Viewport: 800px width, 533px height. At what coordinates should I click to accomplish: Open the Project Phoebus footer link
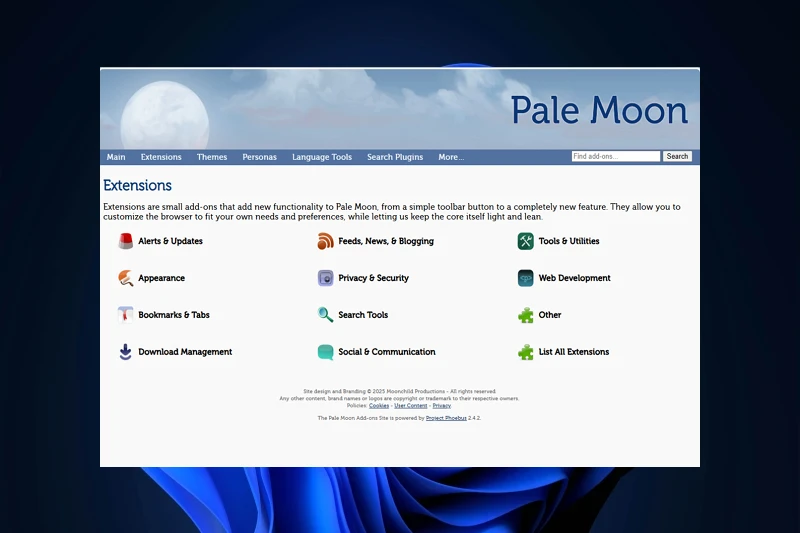click(446, 418)
